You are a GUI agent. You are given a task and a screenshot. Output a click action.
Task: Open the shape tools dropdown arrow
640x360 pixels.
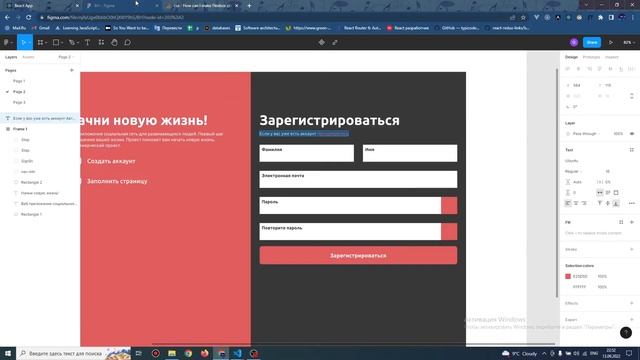[62, 43]
